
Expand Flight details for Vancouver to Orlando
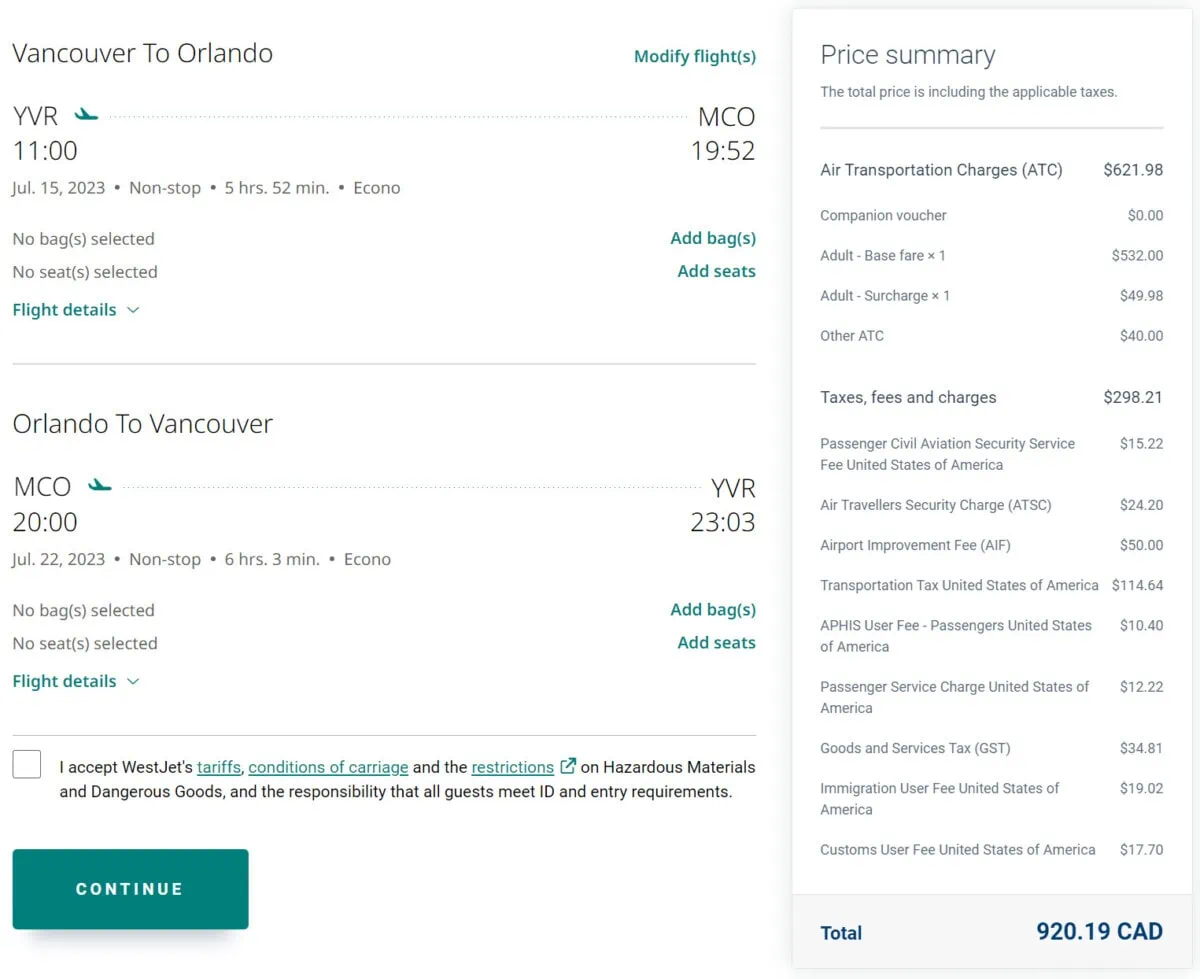[x=65, y=310]
